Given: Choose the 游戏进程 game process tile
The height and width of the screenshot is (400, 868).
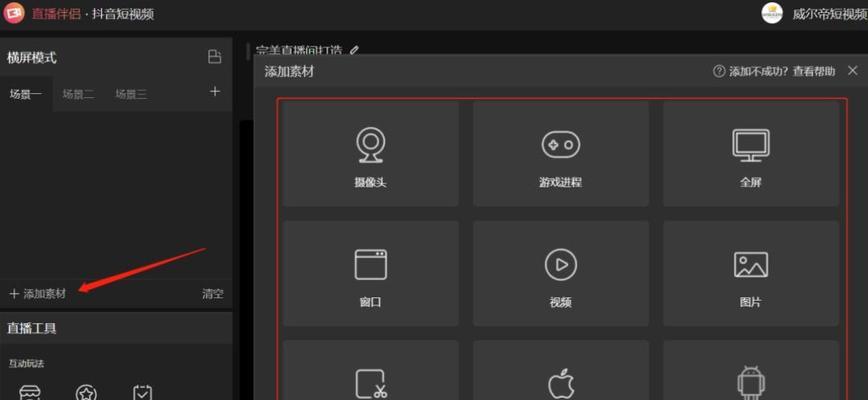Looking at the screenshot, I should click(561, 153).
